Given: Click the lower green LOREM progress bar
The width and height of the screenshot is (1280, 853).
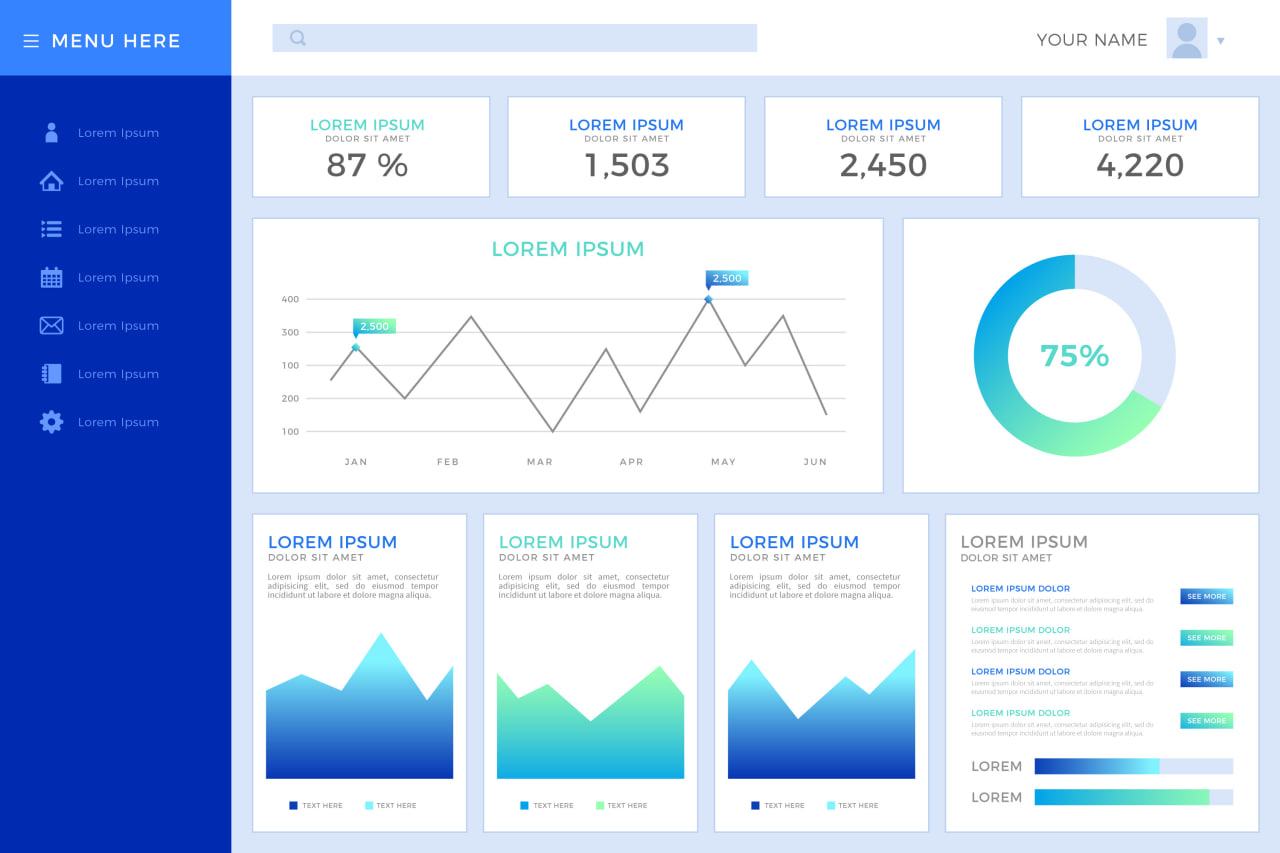Looking at the screenshot, I should (1134, 797).
